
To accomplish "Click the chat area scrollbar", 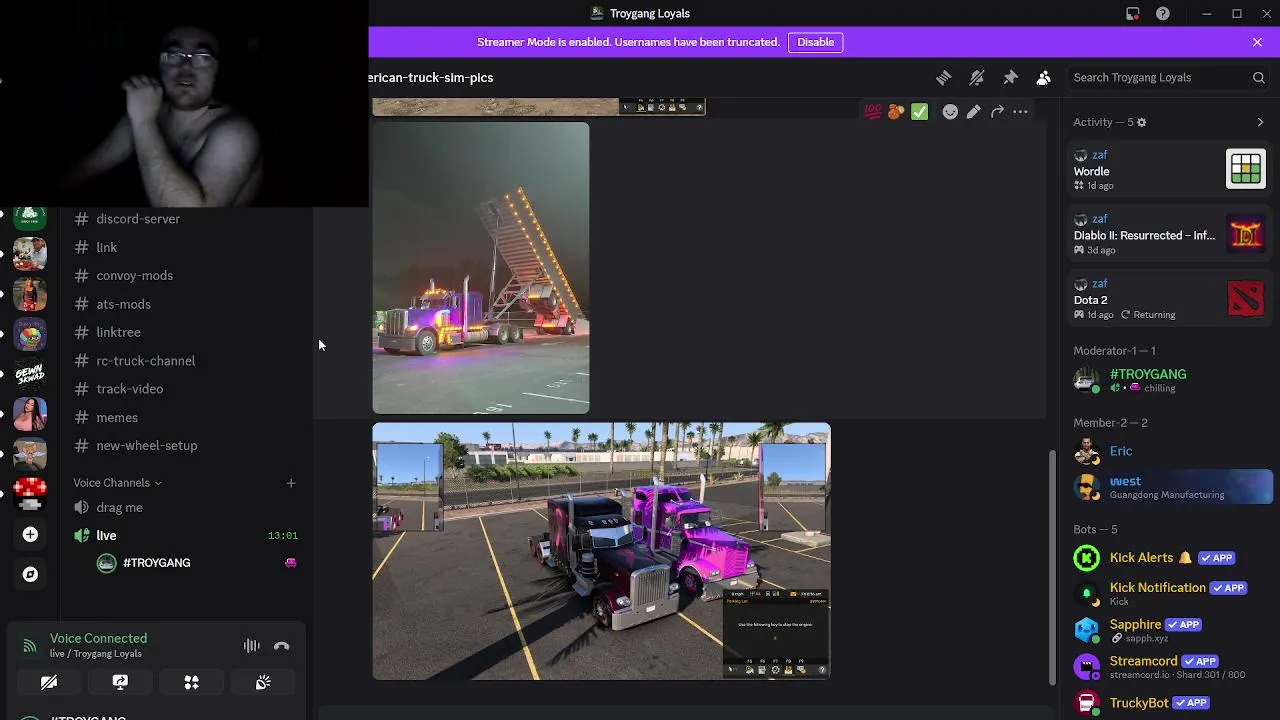I will point(1051,567).
